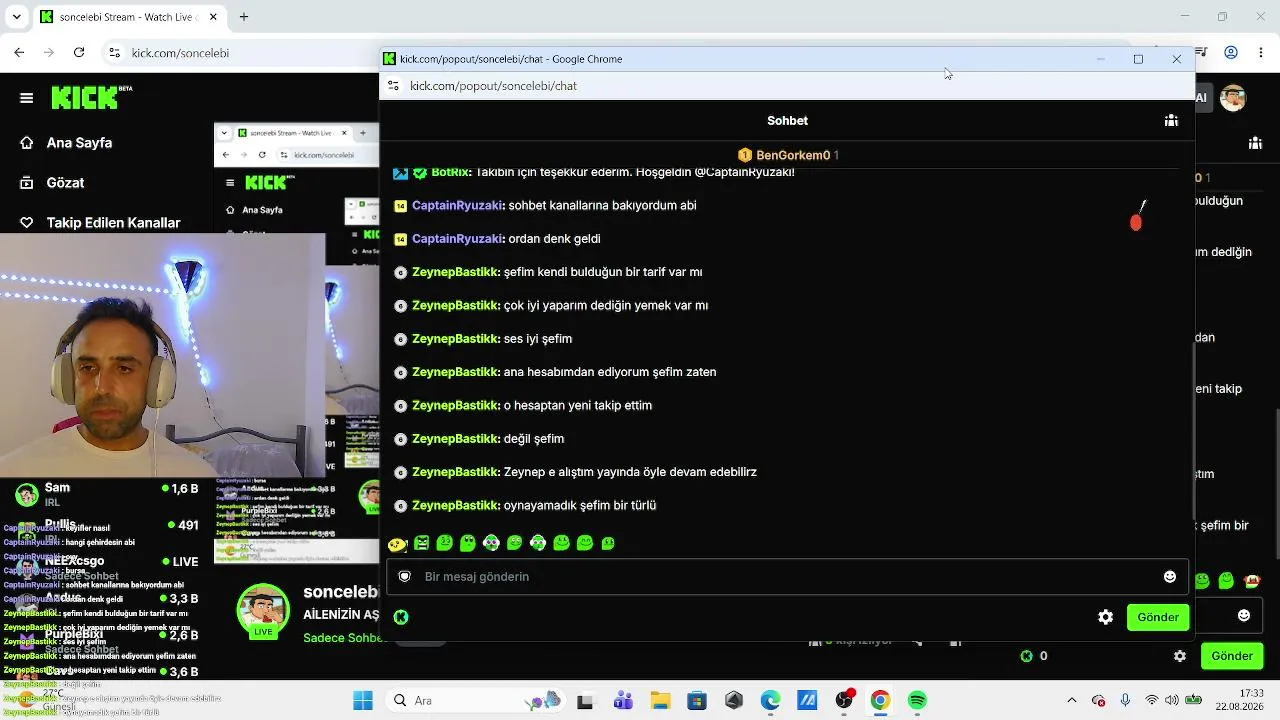
Task: Focus the 'Bir mesaj gönderin' message field
Action: point(787,576)
